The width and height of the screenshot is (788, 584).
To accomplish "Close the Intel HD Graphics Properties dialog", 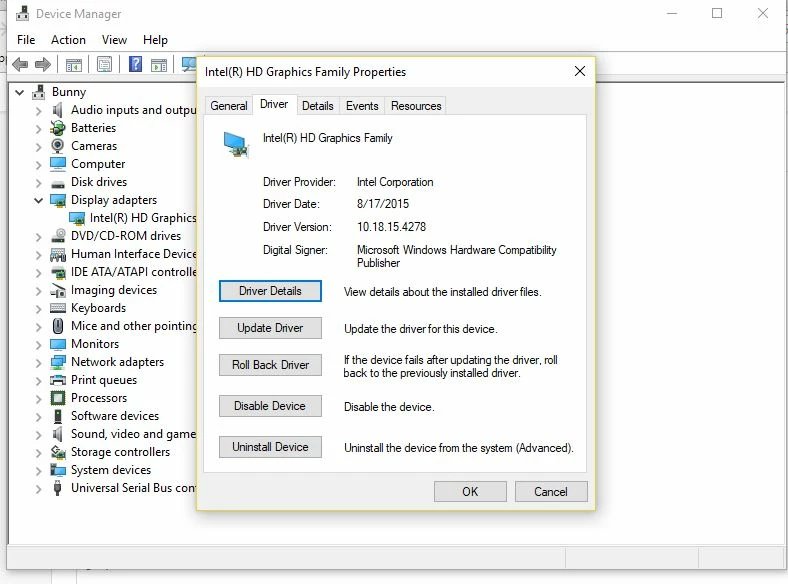I will 580,71.
